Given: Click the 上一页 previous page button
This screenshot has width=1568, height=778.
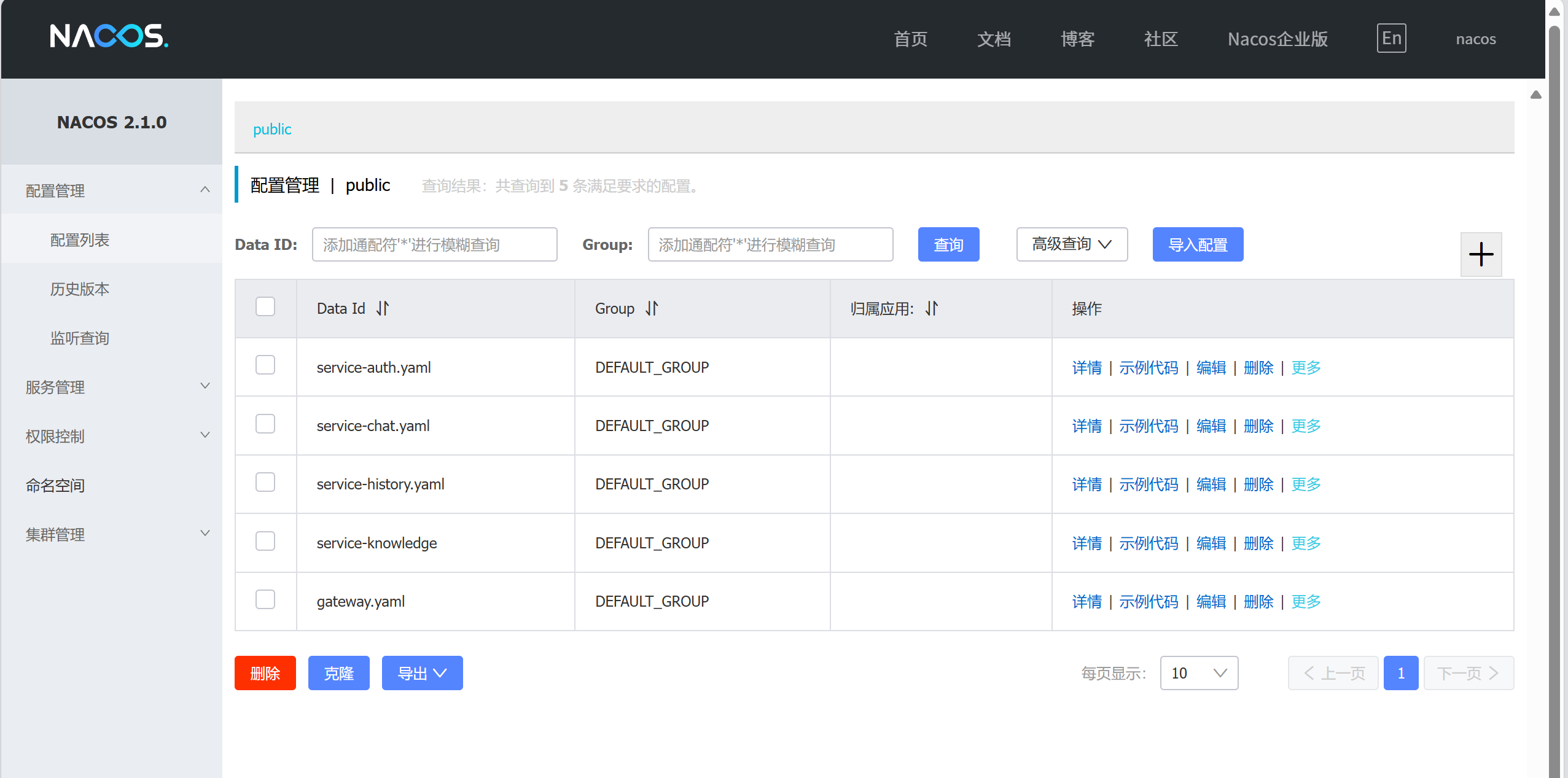Looking at the screenshot, I should coord(1333,673).
